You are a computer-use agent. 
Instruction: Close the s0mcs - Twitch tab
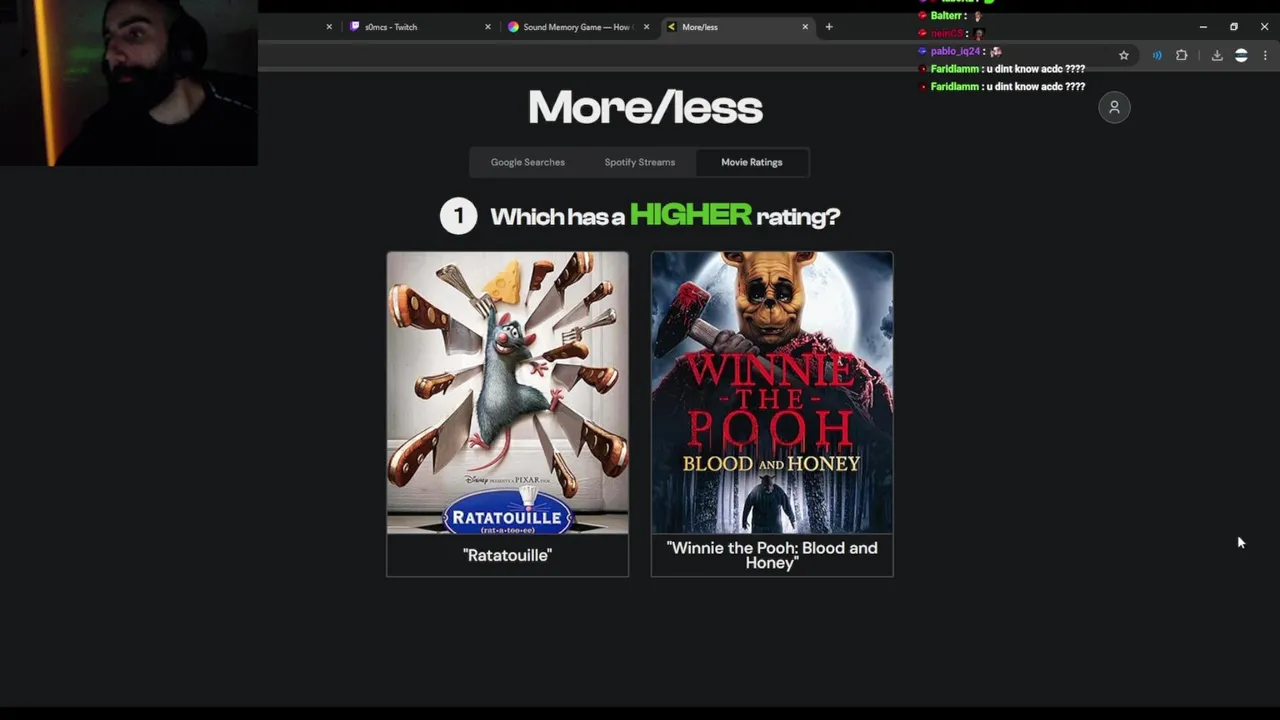tap(488, 27)
